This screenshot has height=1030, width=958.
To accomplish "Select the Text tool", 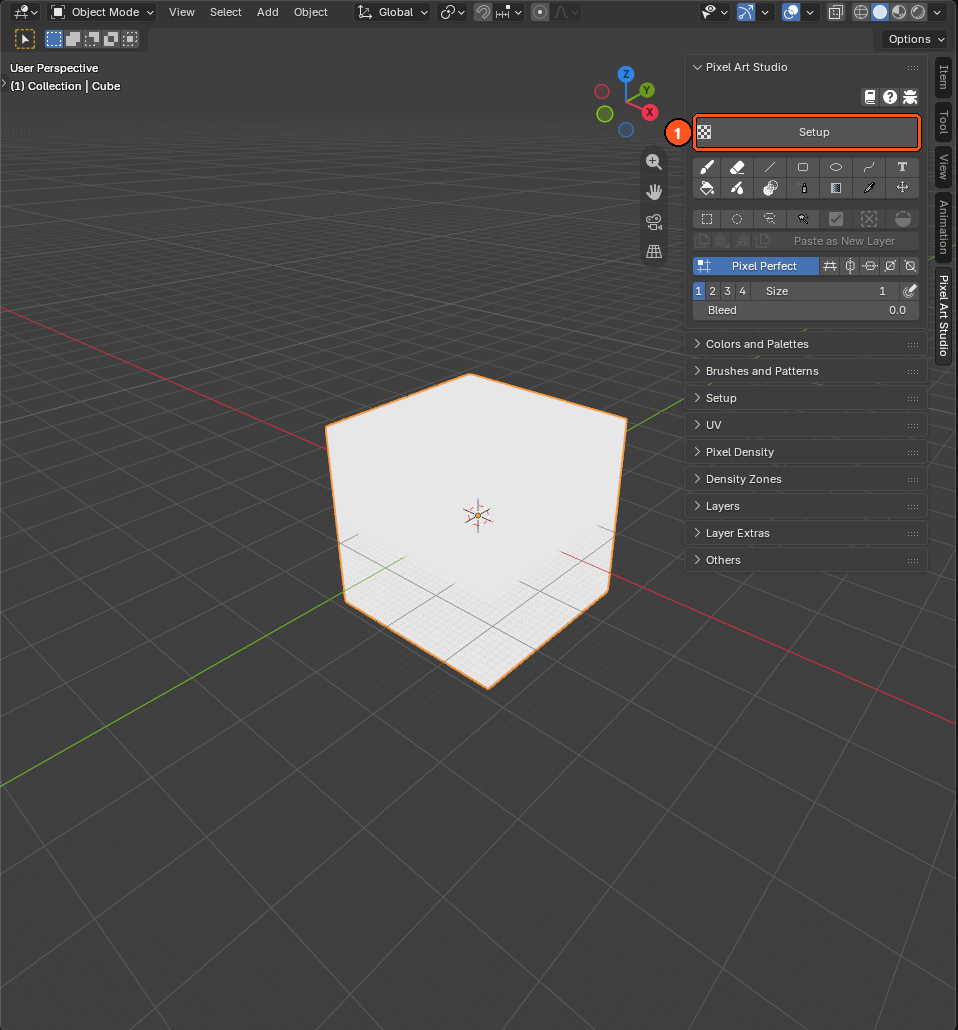I will point(902,167).
